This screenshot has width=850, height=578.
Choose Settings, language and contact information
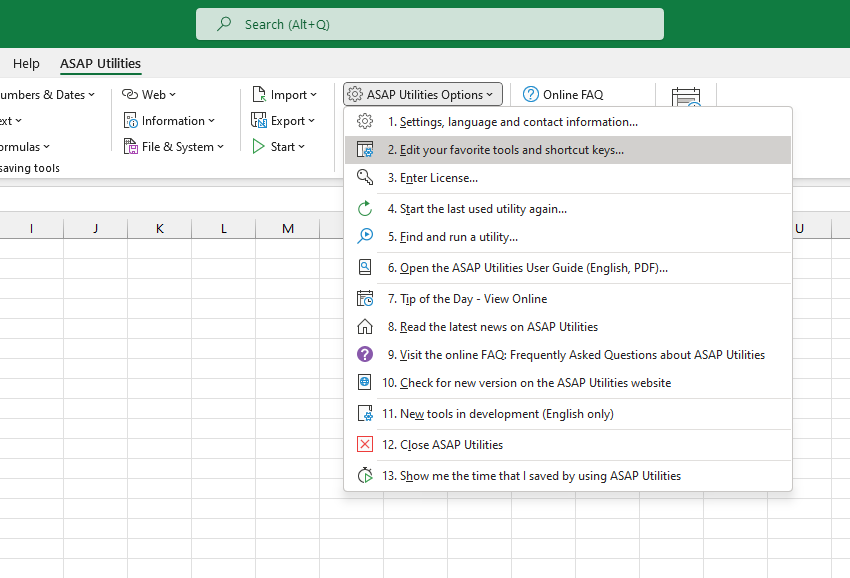tap(568, 121)
